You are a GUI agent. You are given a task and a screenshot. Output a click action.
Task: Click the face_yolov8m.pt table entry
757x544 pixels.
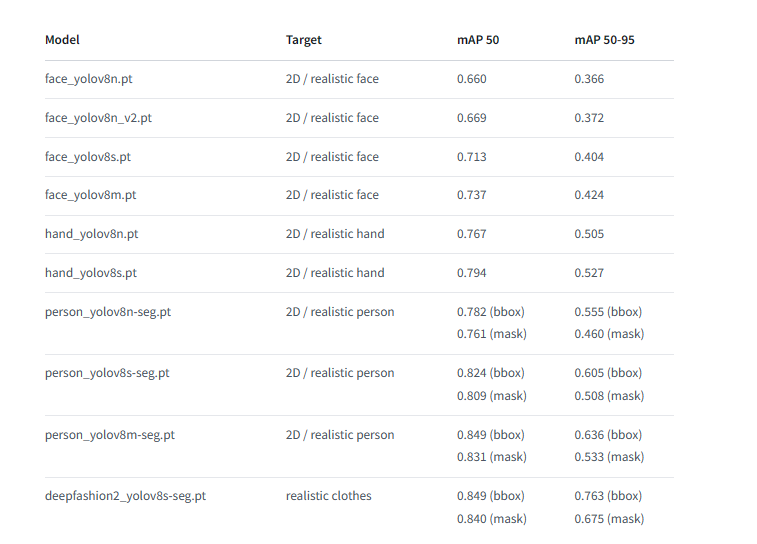tap(90, 195)
